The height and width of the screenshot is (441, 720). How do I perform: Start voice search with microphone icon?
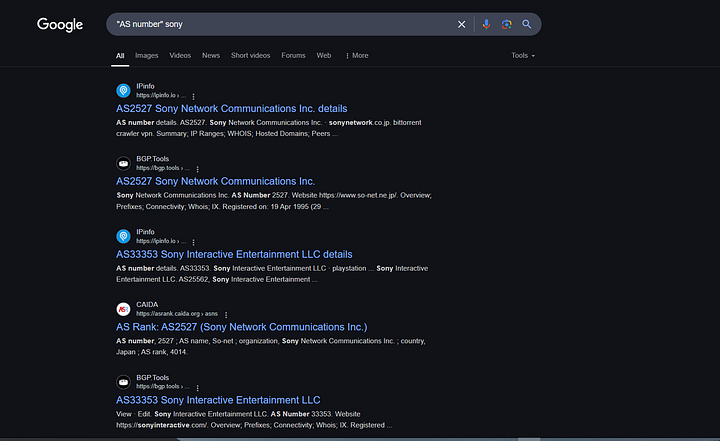(x=486, y=24)
